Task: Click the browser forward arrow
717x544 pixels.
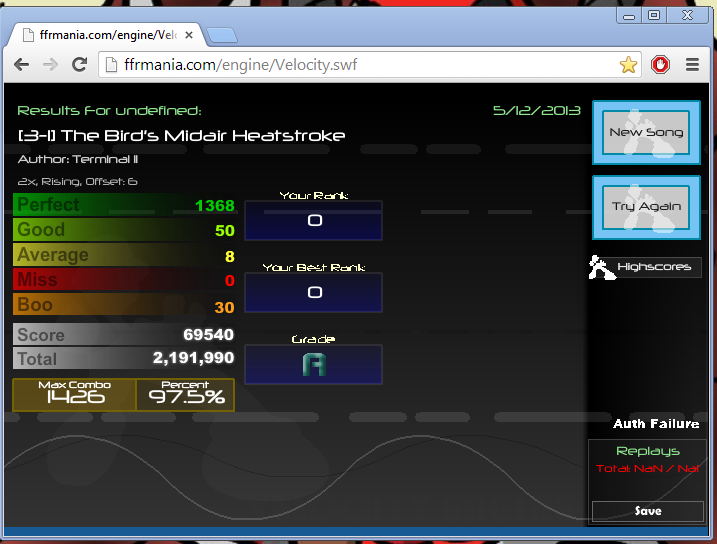Action: click(x=50, y=64)
